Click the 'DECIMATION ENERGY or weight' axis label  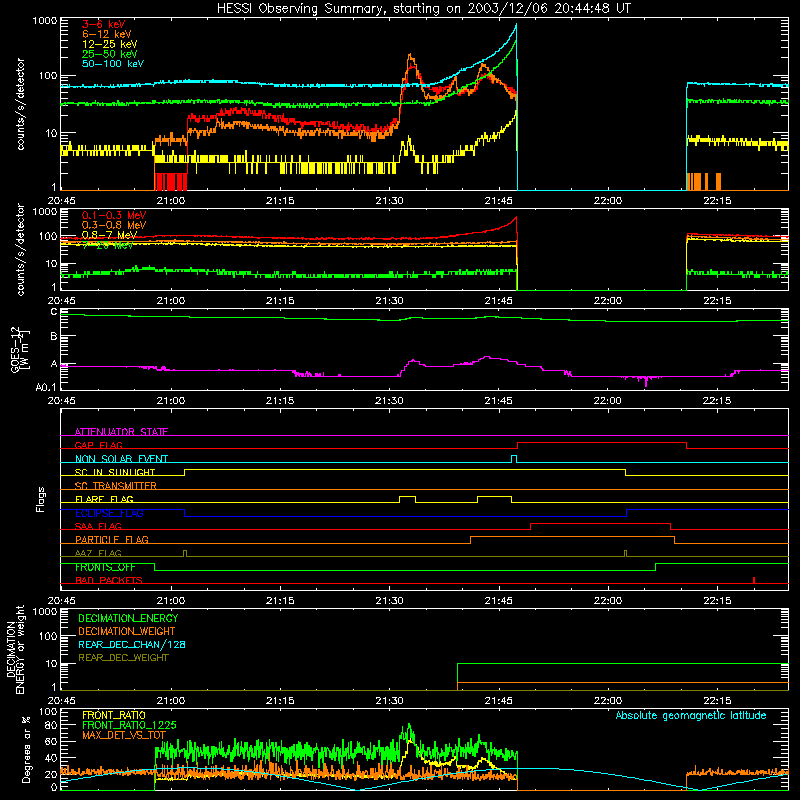15,649
